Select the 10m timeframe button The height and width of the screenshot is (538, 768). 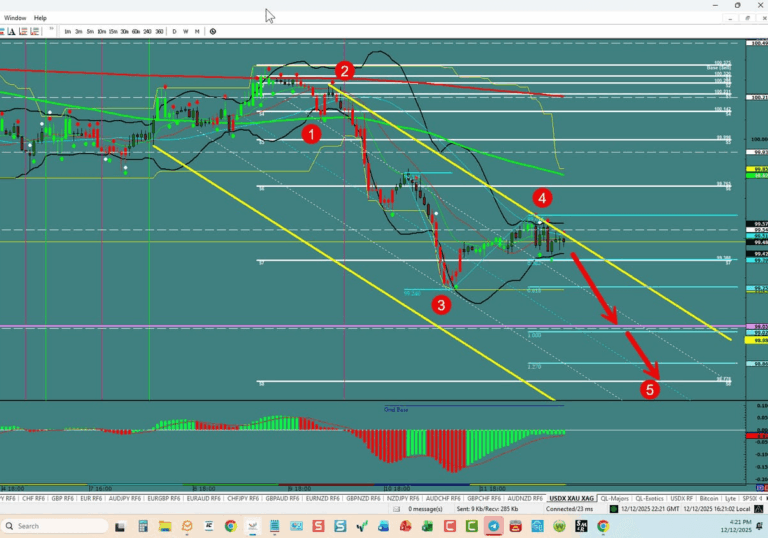101,31
